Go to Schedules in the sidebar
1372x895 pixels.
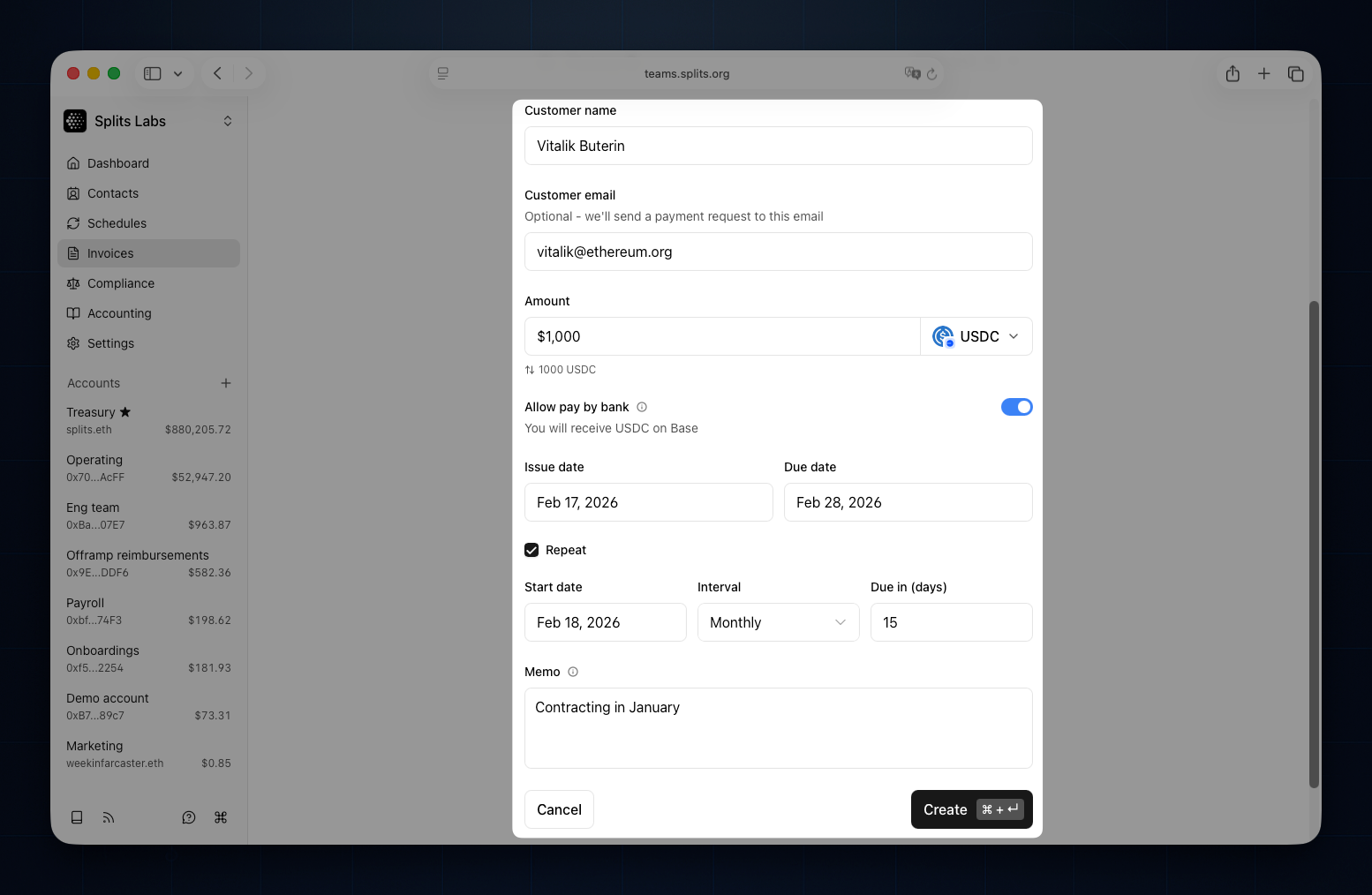coord(117,223)
